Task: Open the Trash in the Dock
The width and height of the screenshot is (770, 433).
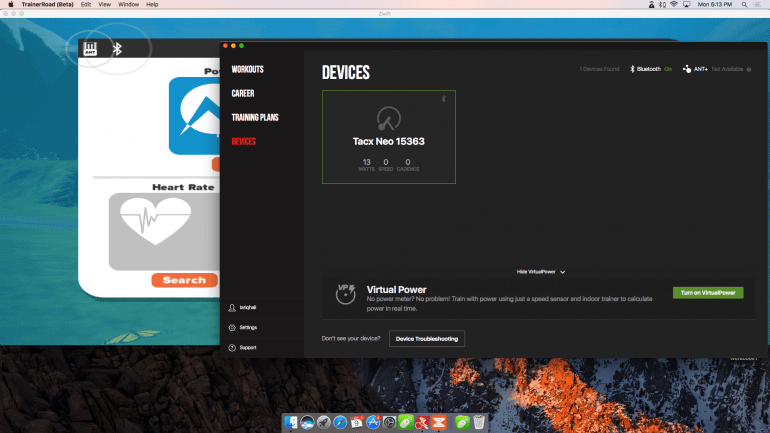Action: coord(479,422)
